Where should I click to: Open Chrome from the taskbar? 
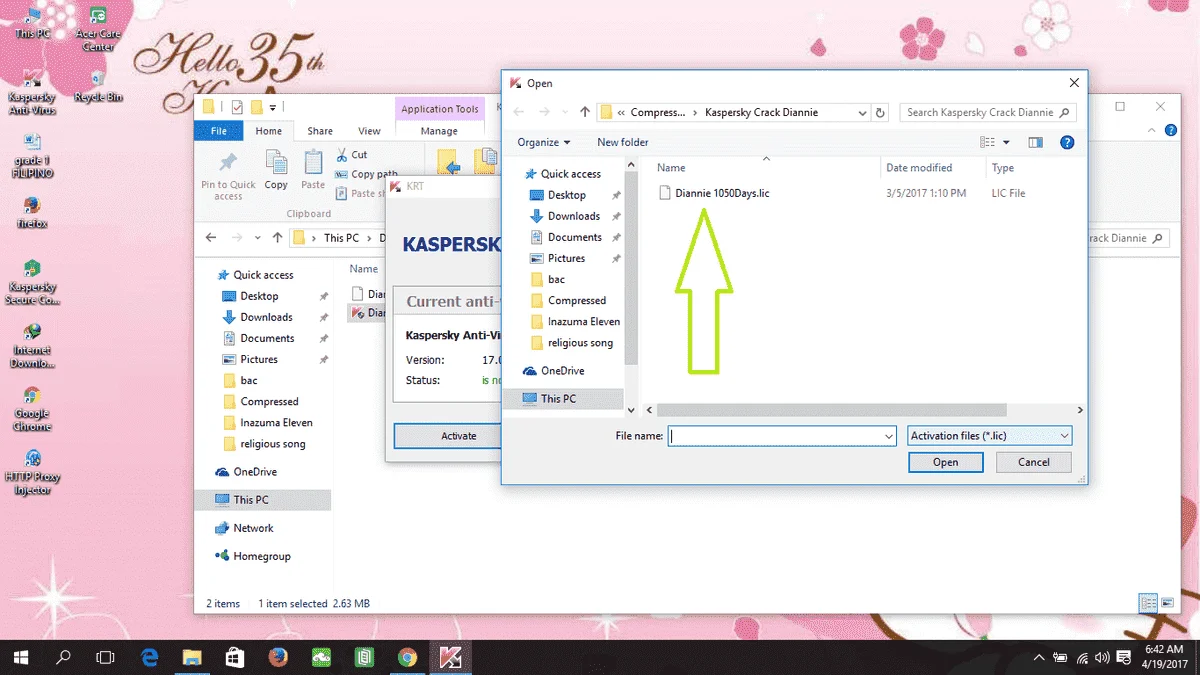407,657
